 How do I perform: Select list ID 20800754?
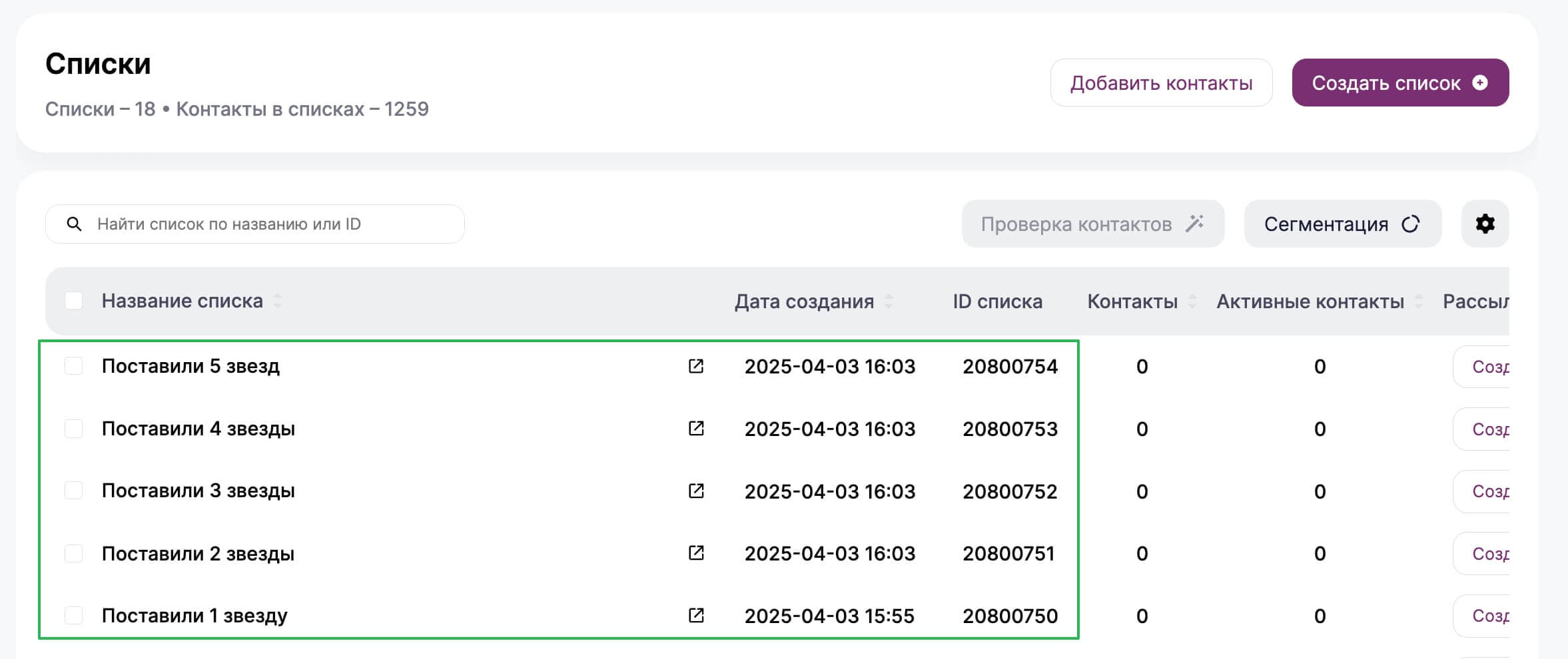click(x=1010, y=367)
